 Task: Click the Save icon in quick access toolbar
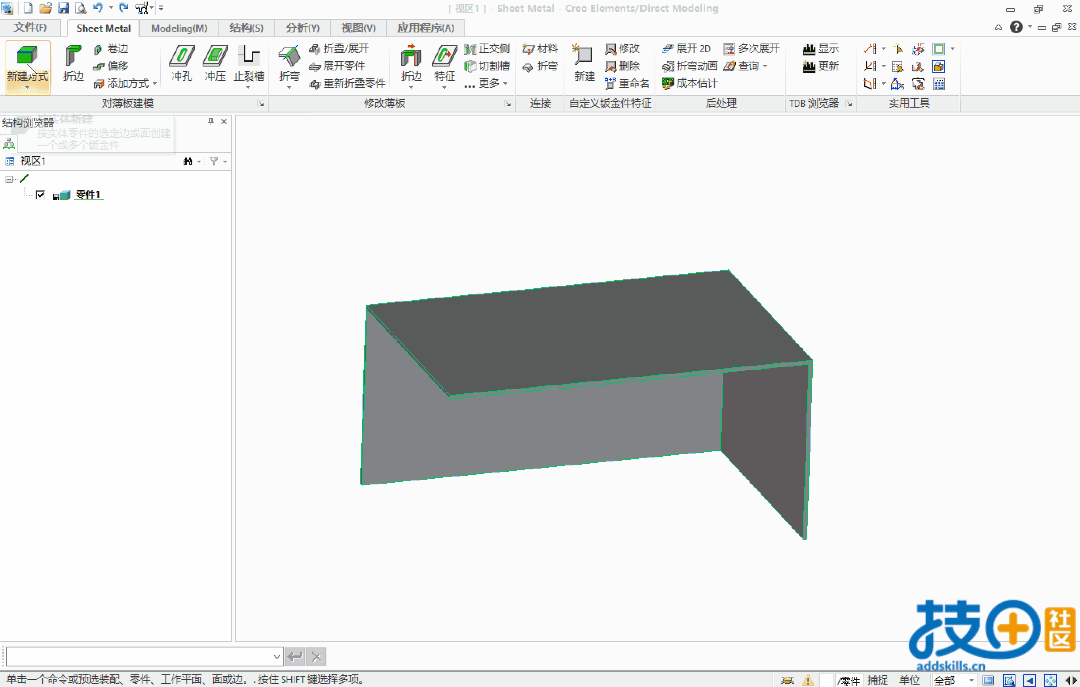click(x=63, y=8)
